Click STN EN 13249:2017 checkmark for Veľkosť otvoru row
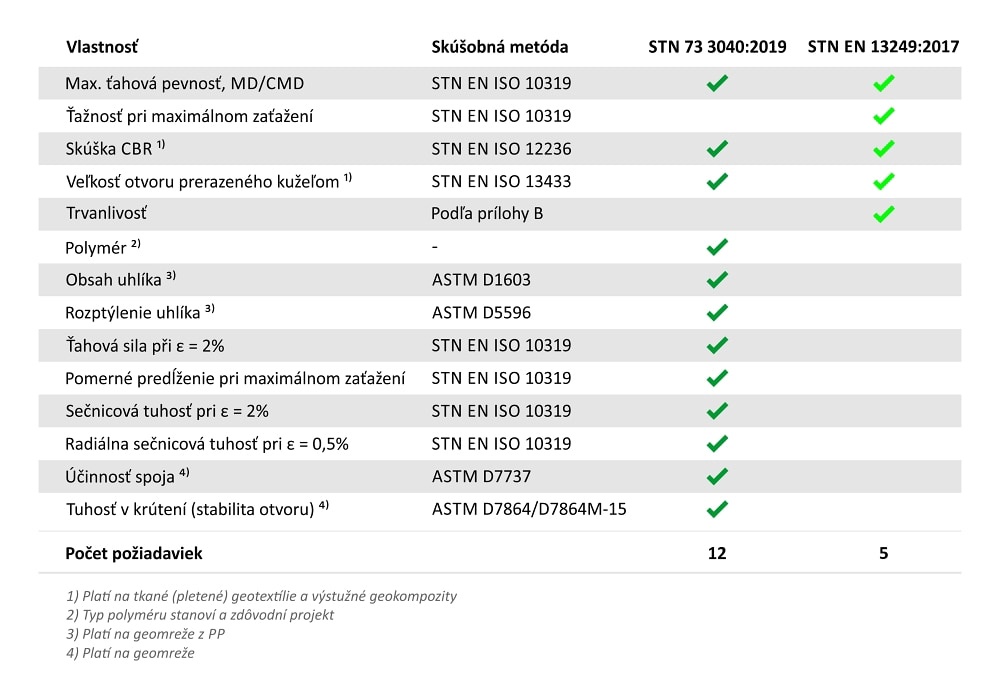The width and height of the screenshot is (1000, 692). click(x=883, y=182)
